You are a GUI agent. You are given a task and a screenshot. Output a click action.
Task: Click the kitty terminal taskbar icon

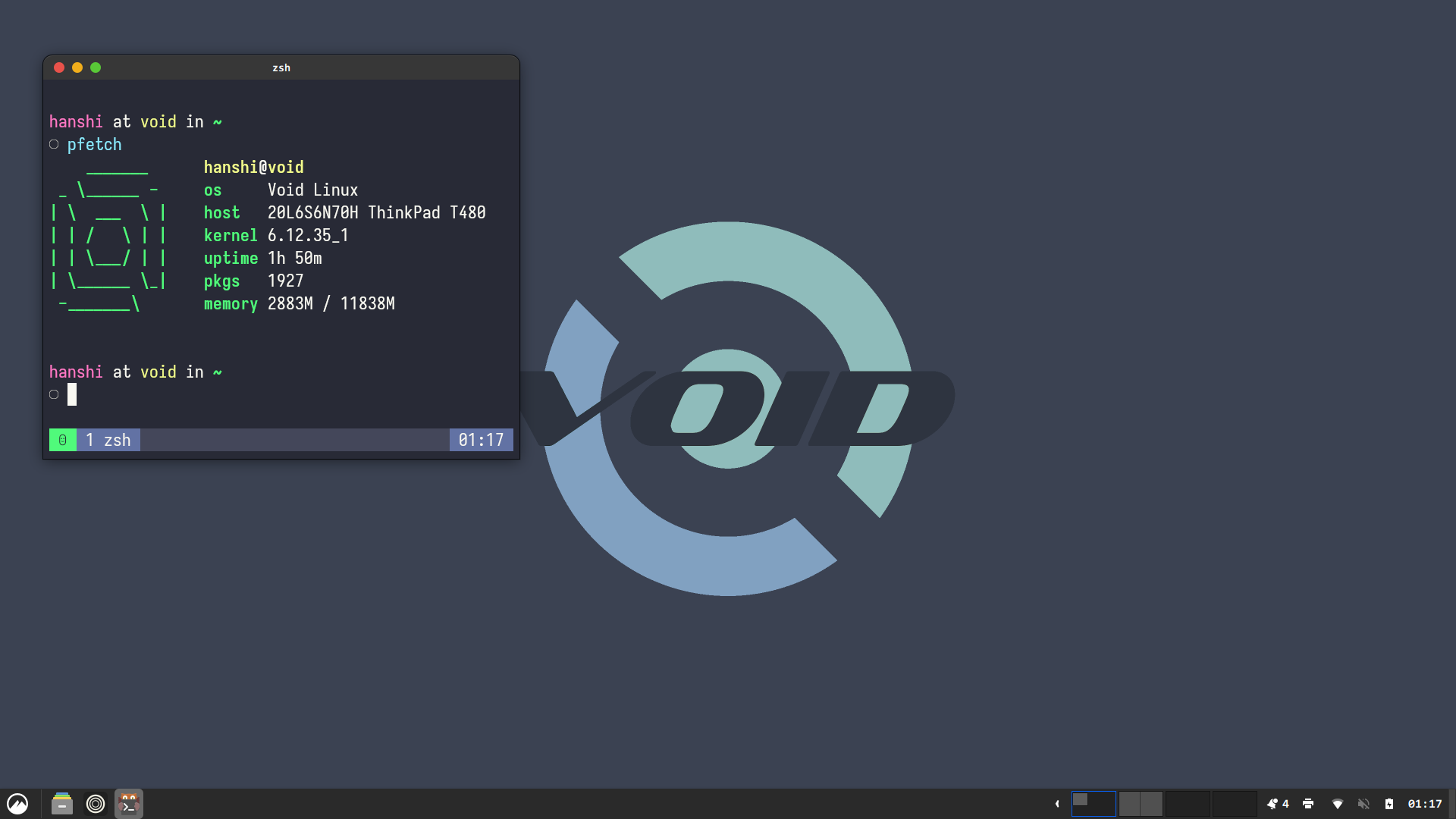click(x=129, y=804)
